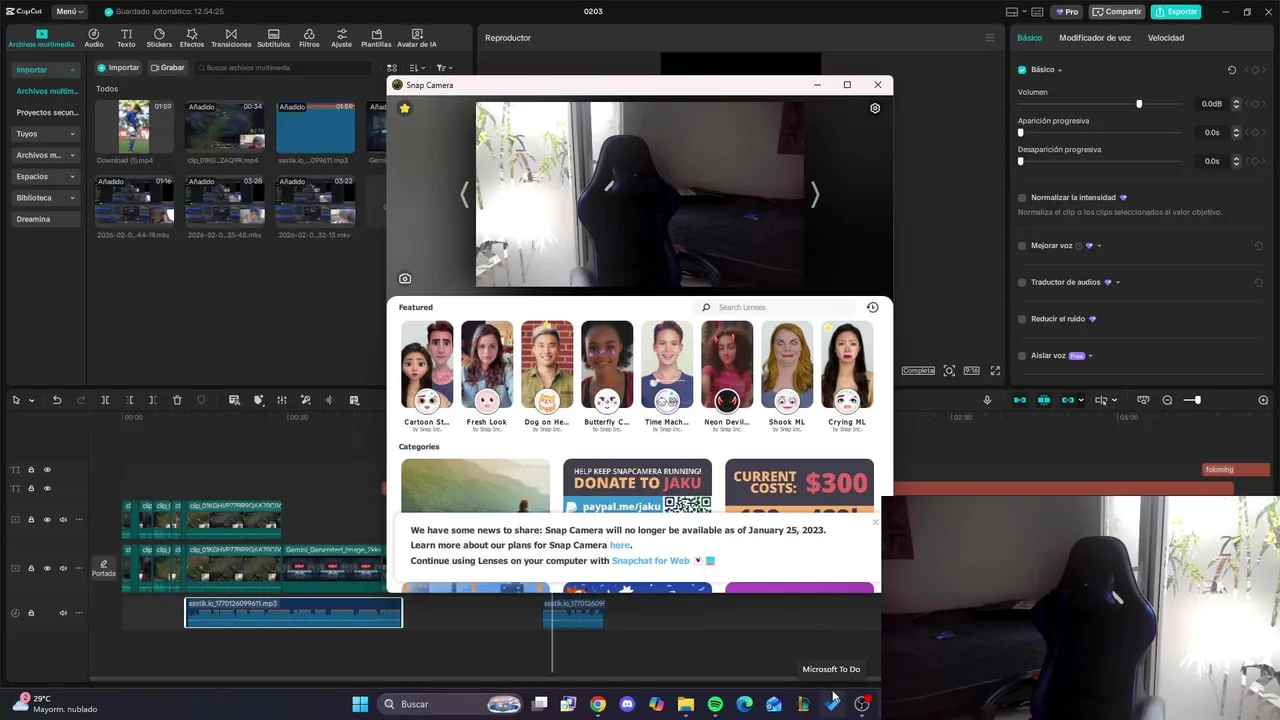Toggle eye visibility on top text track
The image size is (1280, 720).
tap(47, 469)
